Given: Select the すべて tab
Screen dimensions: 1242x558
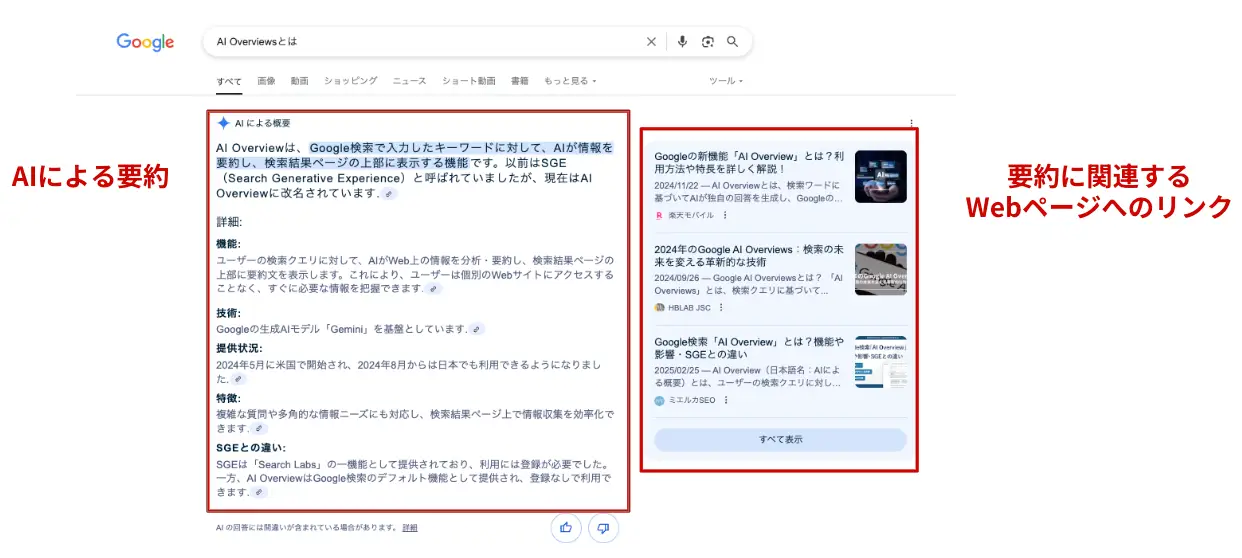Looking at the screenshot, I should point(229,81).
